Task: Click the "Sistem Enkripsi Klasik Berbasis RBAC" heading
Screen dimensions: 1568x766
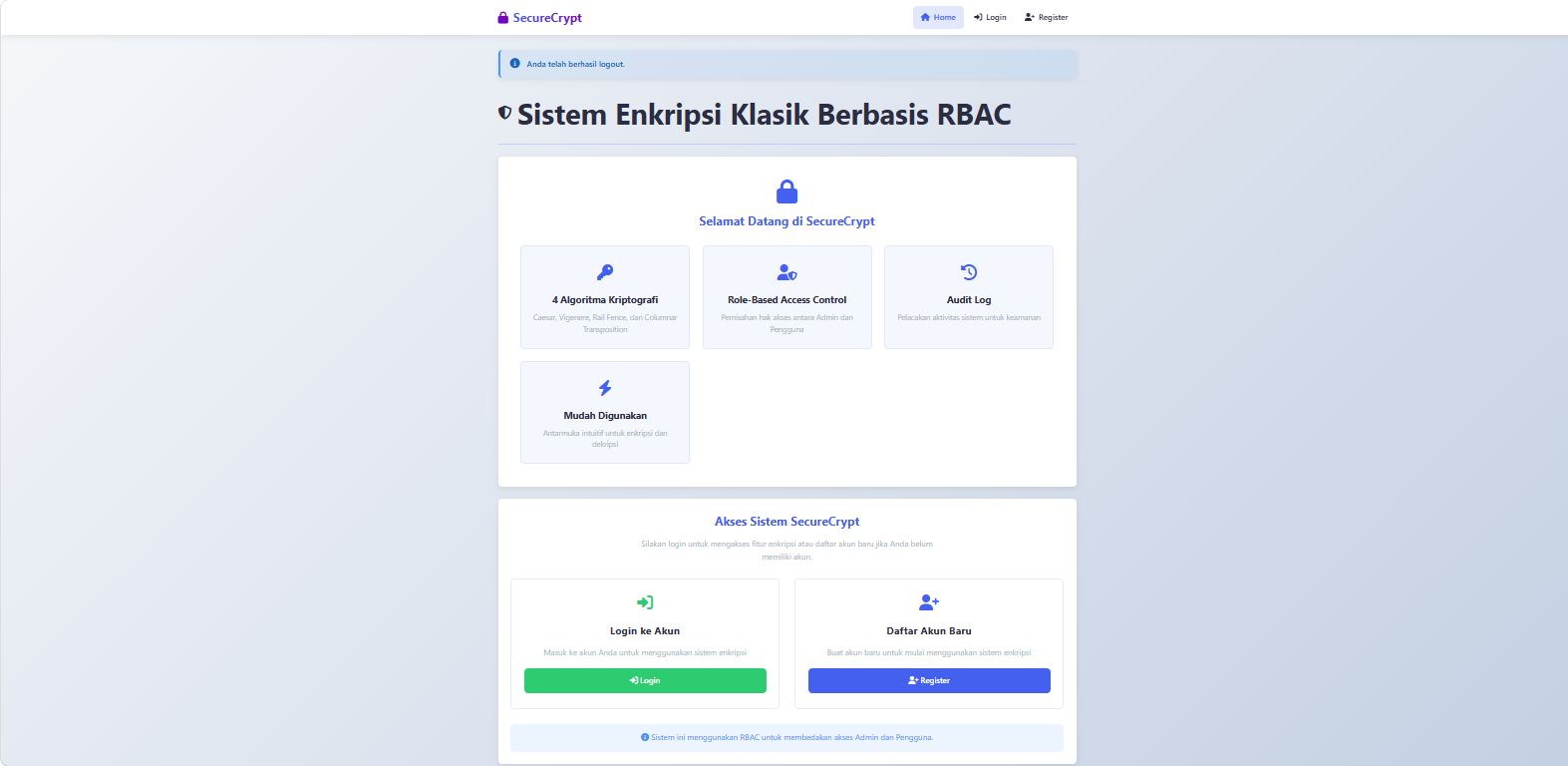Action: pyautogui.click(x=764, y=115)
